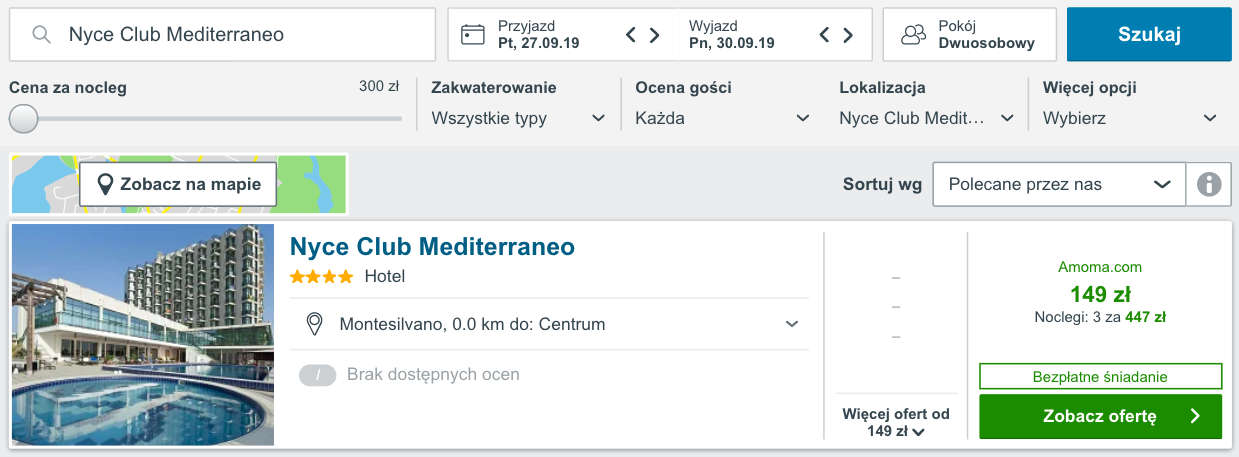1239x457 pixels.
Task: Expand the Lokalizacja filter
Action: [926, 118]
